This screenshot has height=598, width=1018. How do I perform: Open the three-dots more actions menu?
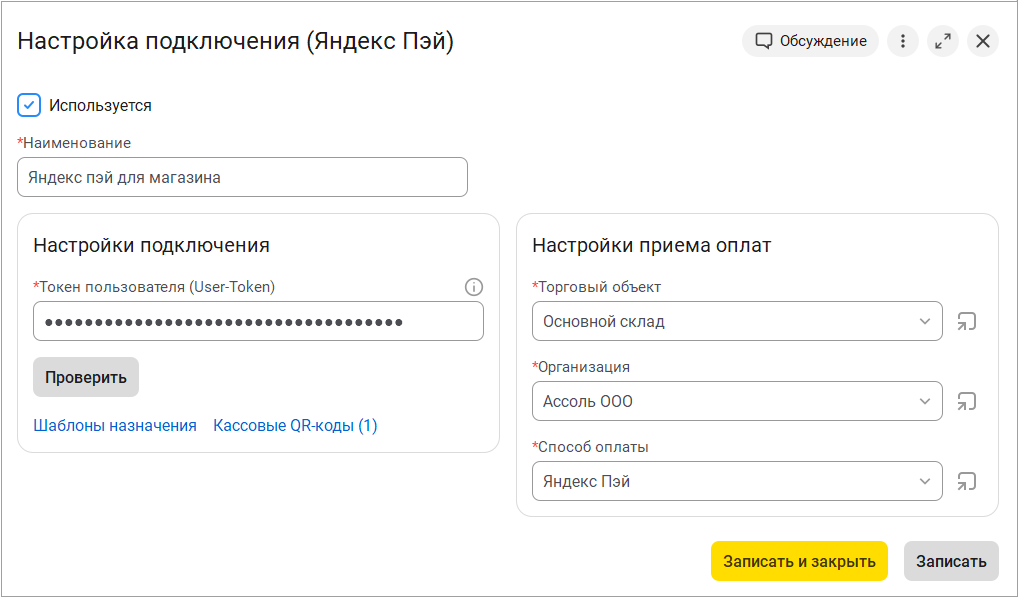902,42
